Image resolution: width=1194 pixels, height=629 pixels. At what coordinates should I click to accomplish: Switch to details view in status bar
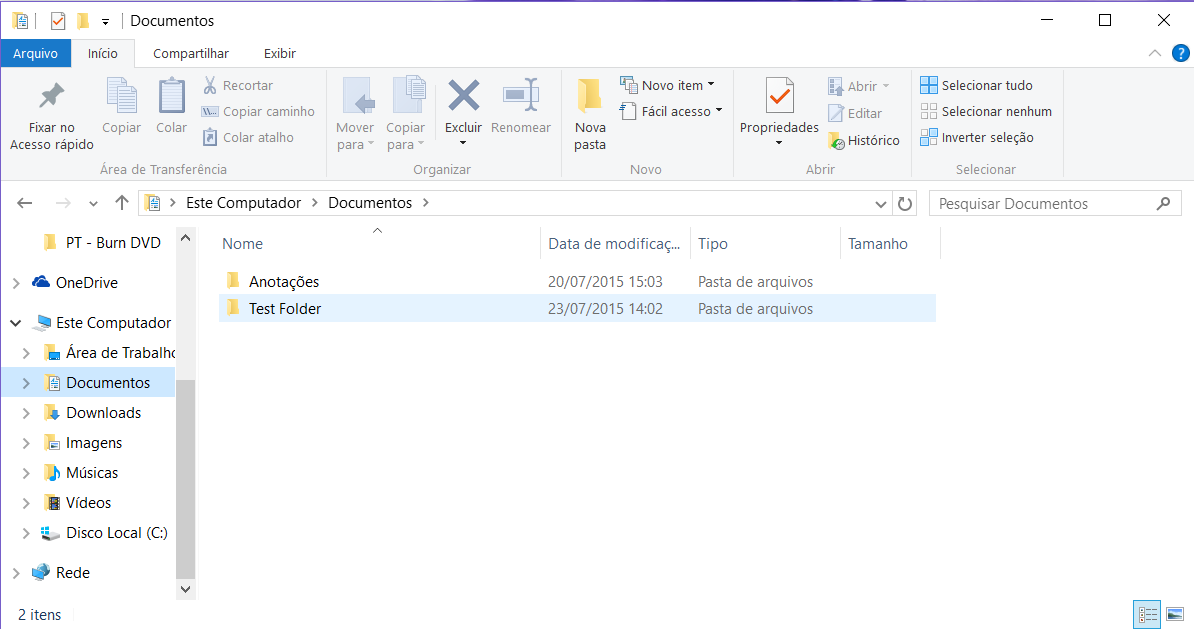click(1147, 614)
